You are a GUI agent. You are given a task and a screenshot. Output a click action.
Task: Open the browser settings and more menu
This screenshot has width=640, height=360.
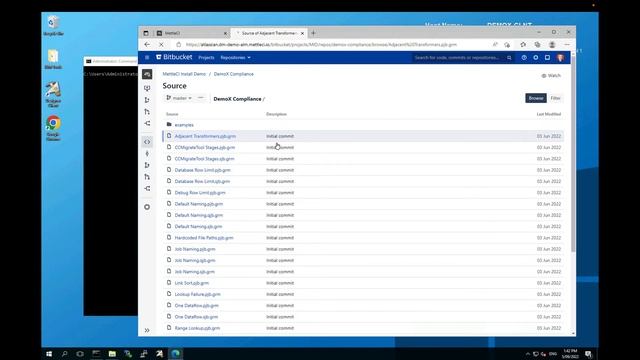tap(567, 44)
